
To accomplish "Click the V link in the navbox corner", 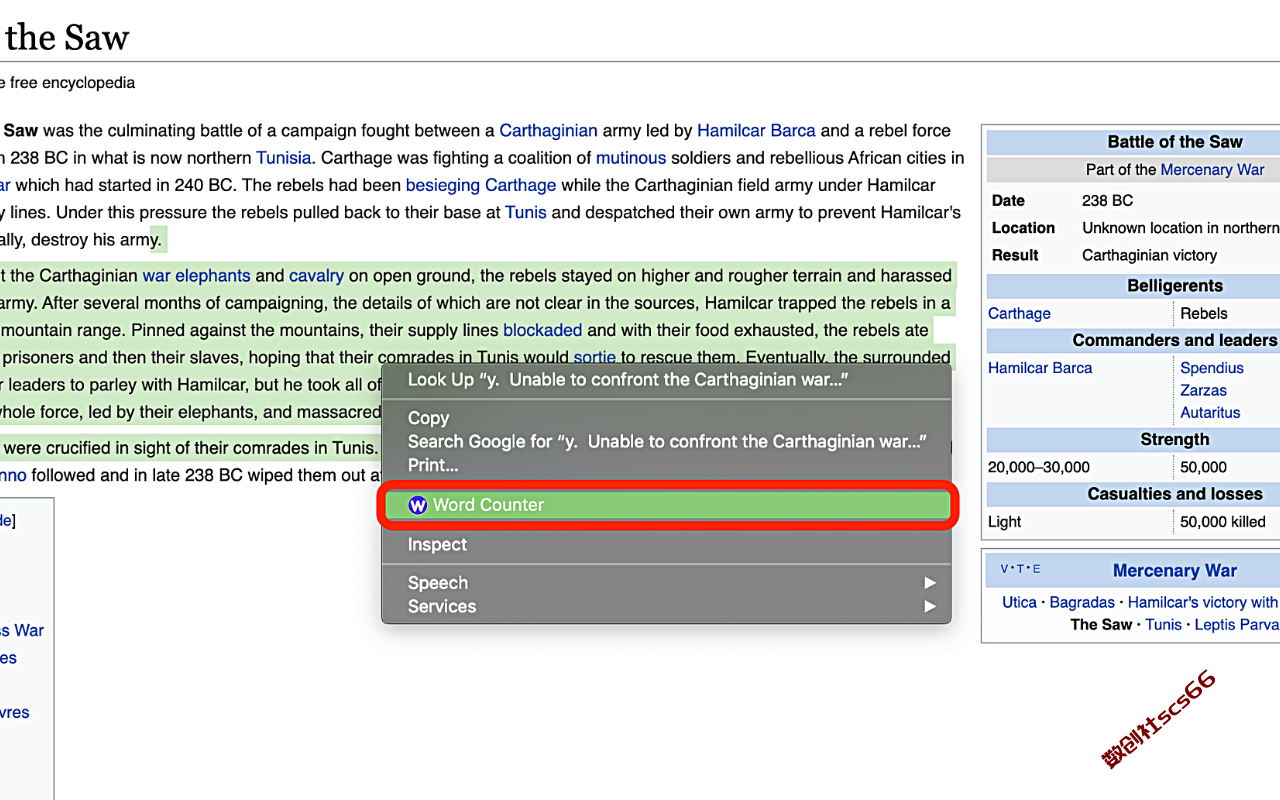I will coord(1005,569).
